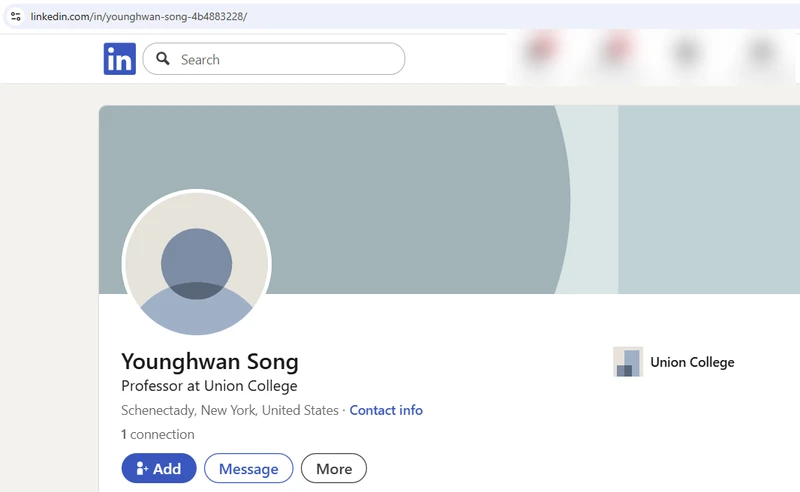The width and height of the screenshot is (800, 492).
Task: Click the headline Professor at Union College
Action: 209,386
